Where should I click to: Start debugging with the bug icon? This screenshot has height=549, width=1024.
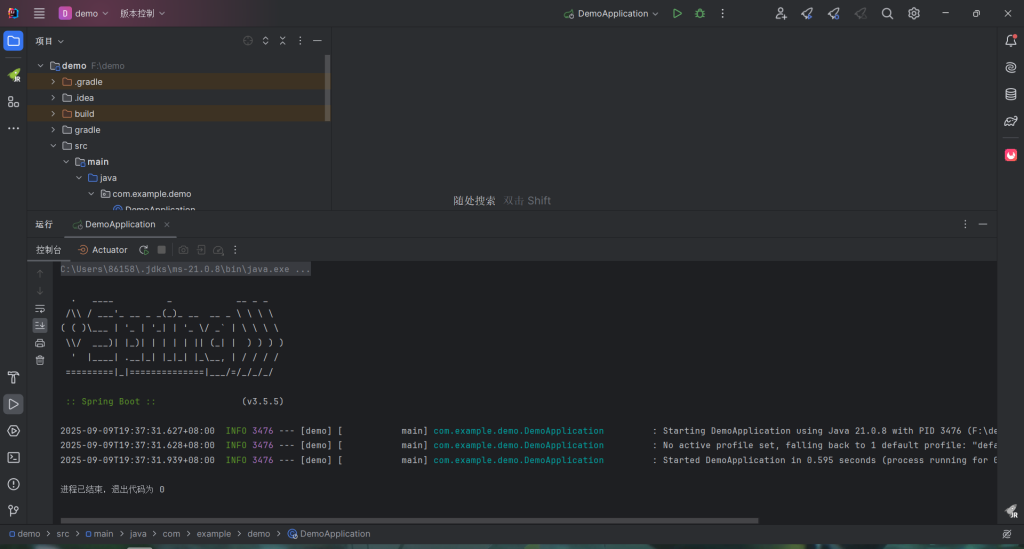point(700,14)
